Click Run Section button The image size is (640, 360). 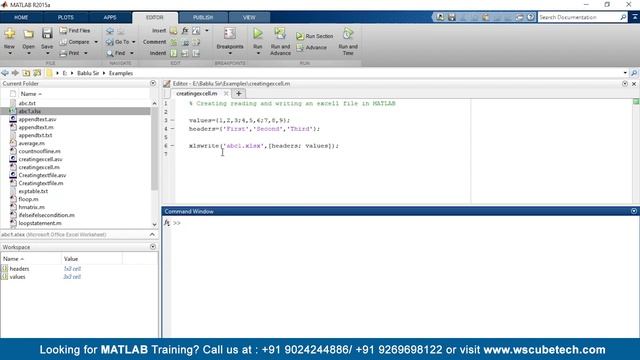[x=315, y=36]
